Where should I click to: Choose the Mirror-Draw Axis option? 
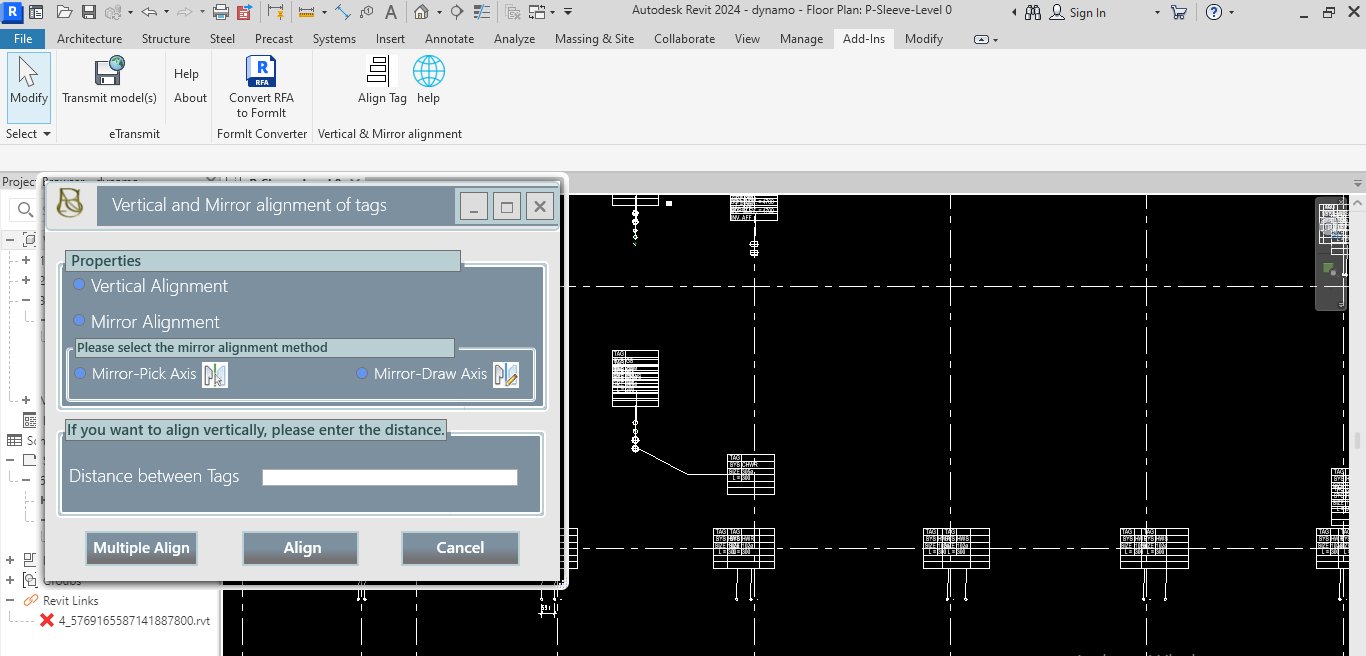point(362,373)
